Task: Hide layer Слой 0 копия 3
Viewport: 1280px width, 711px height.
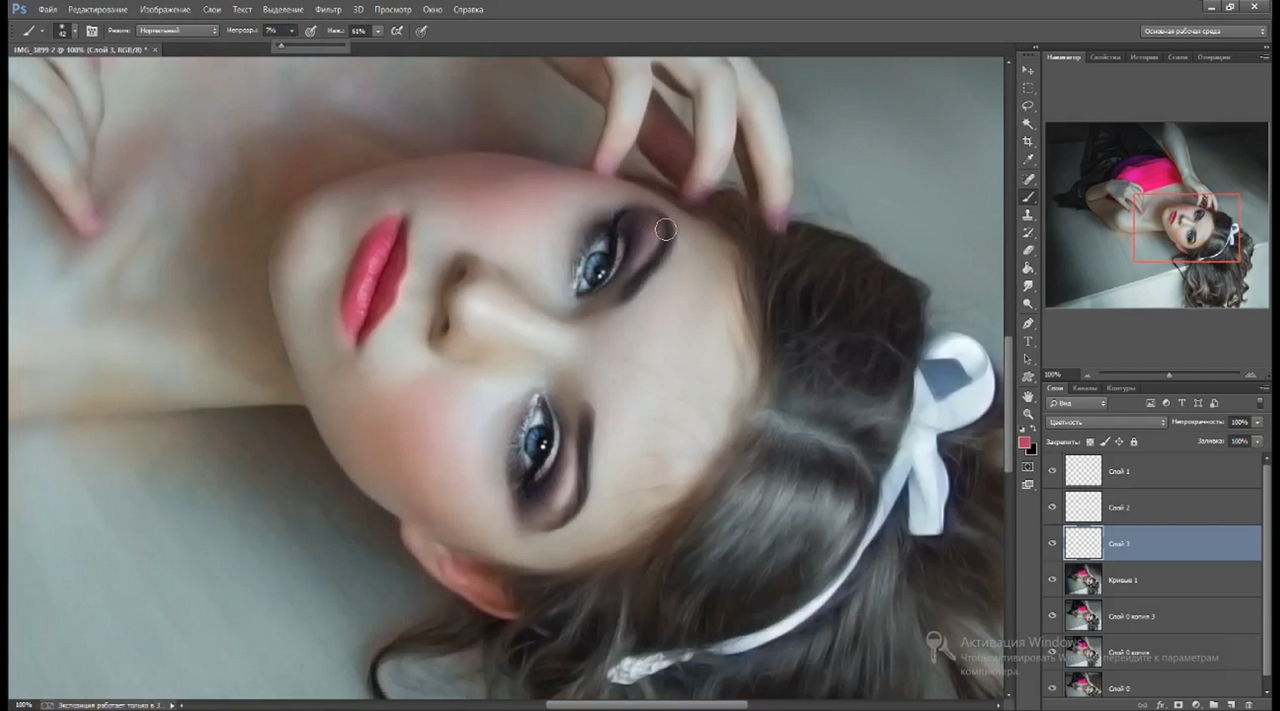Action: coord(1052,616)
